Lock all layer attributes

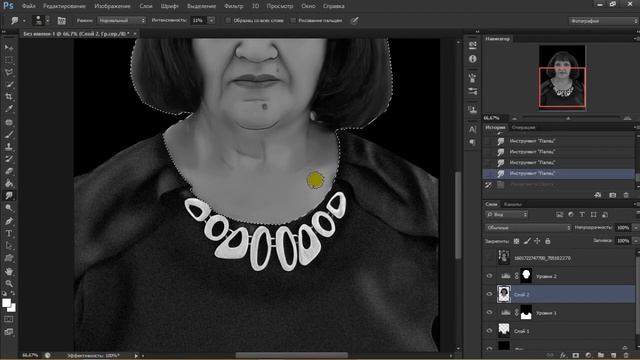pos(548,241)
